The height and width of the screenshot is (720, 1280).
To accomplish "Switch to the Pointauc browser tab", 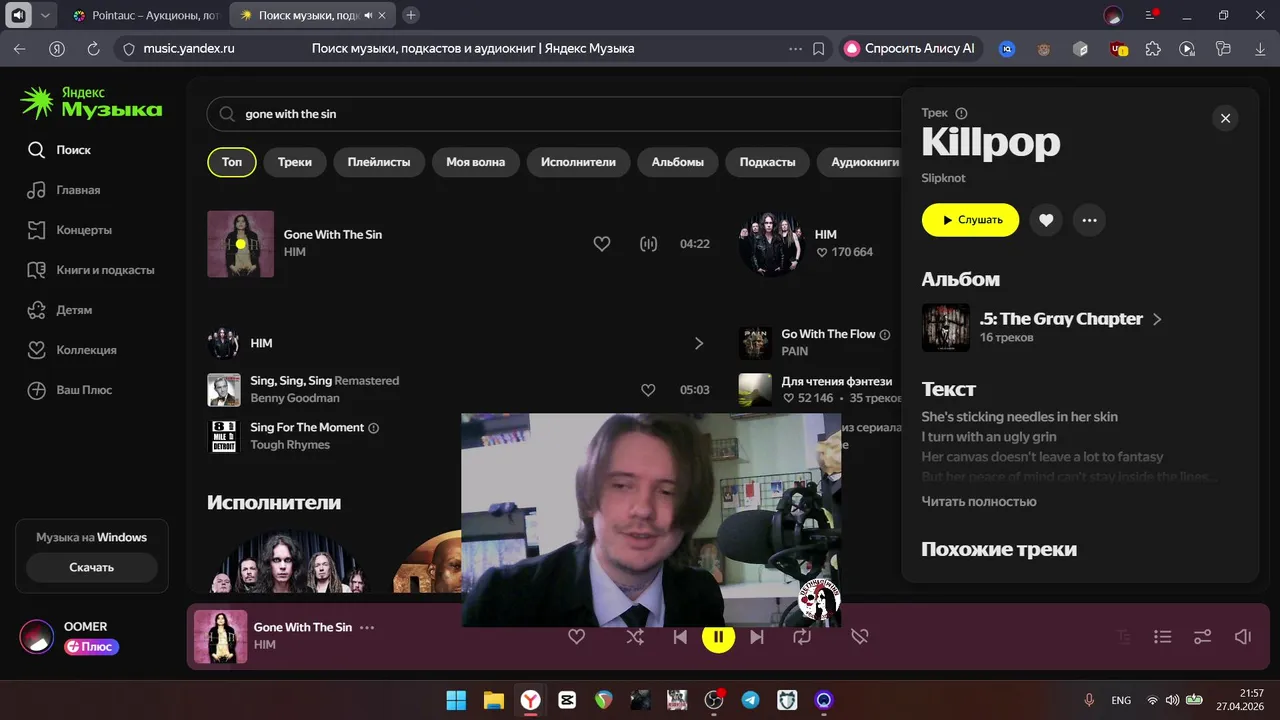I will click(147, 15).
